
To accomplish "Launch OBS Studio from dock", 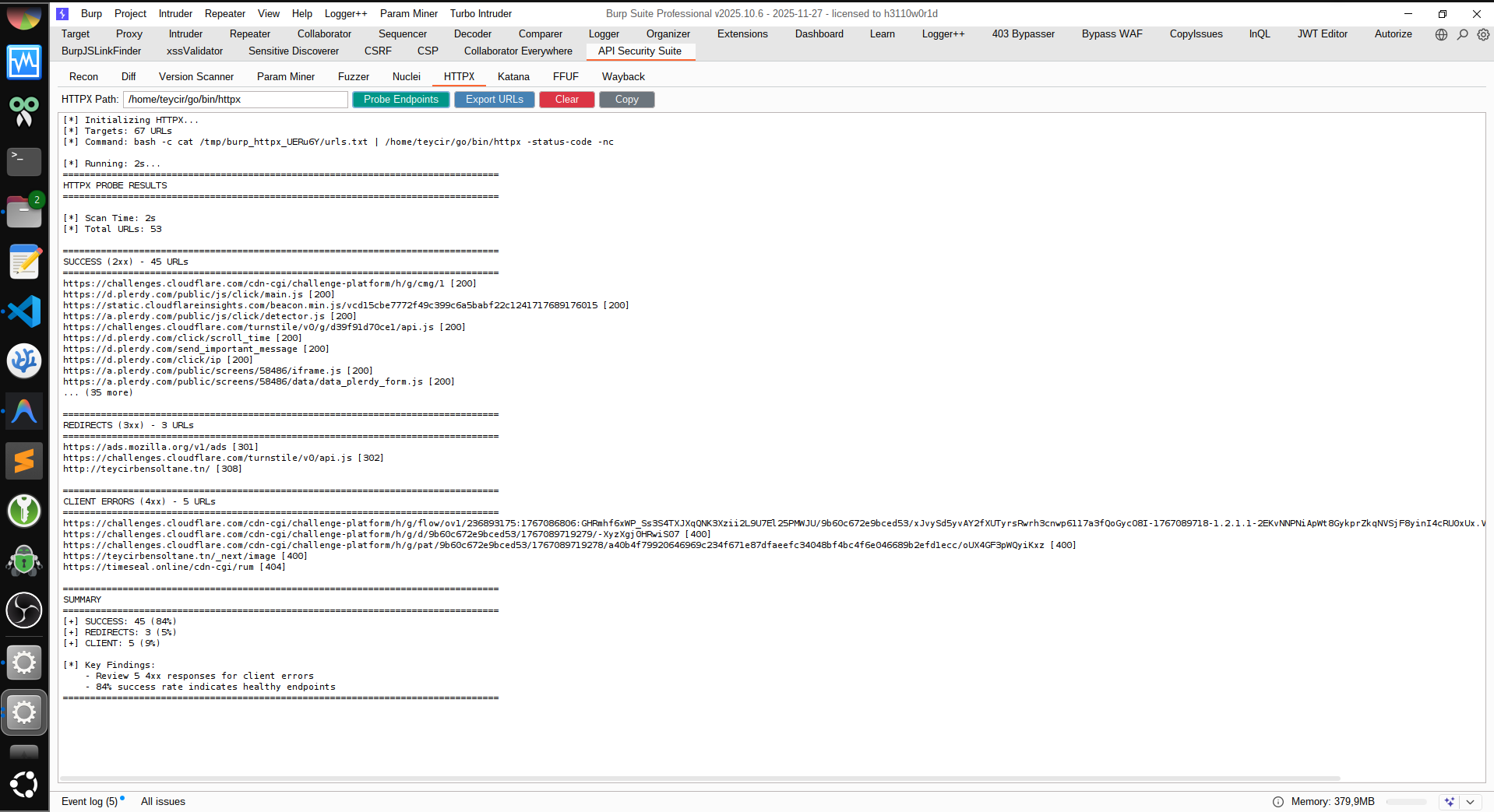I will pyautogui.click(x=24, y=610).
